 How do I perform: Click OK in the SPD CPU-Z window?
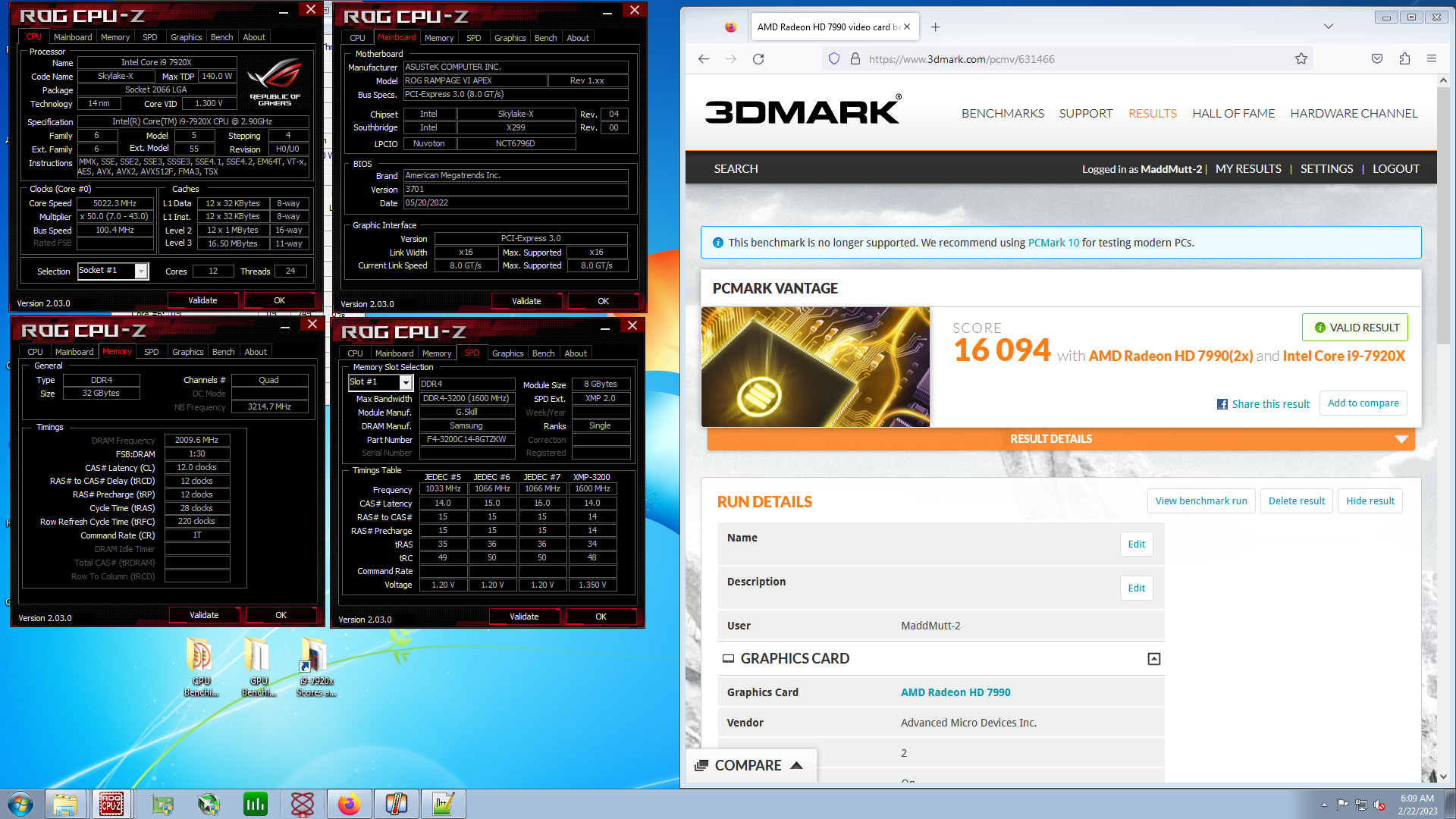click(x=601, y=617)
